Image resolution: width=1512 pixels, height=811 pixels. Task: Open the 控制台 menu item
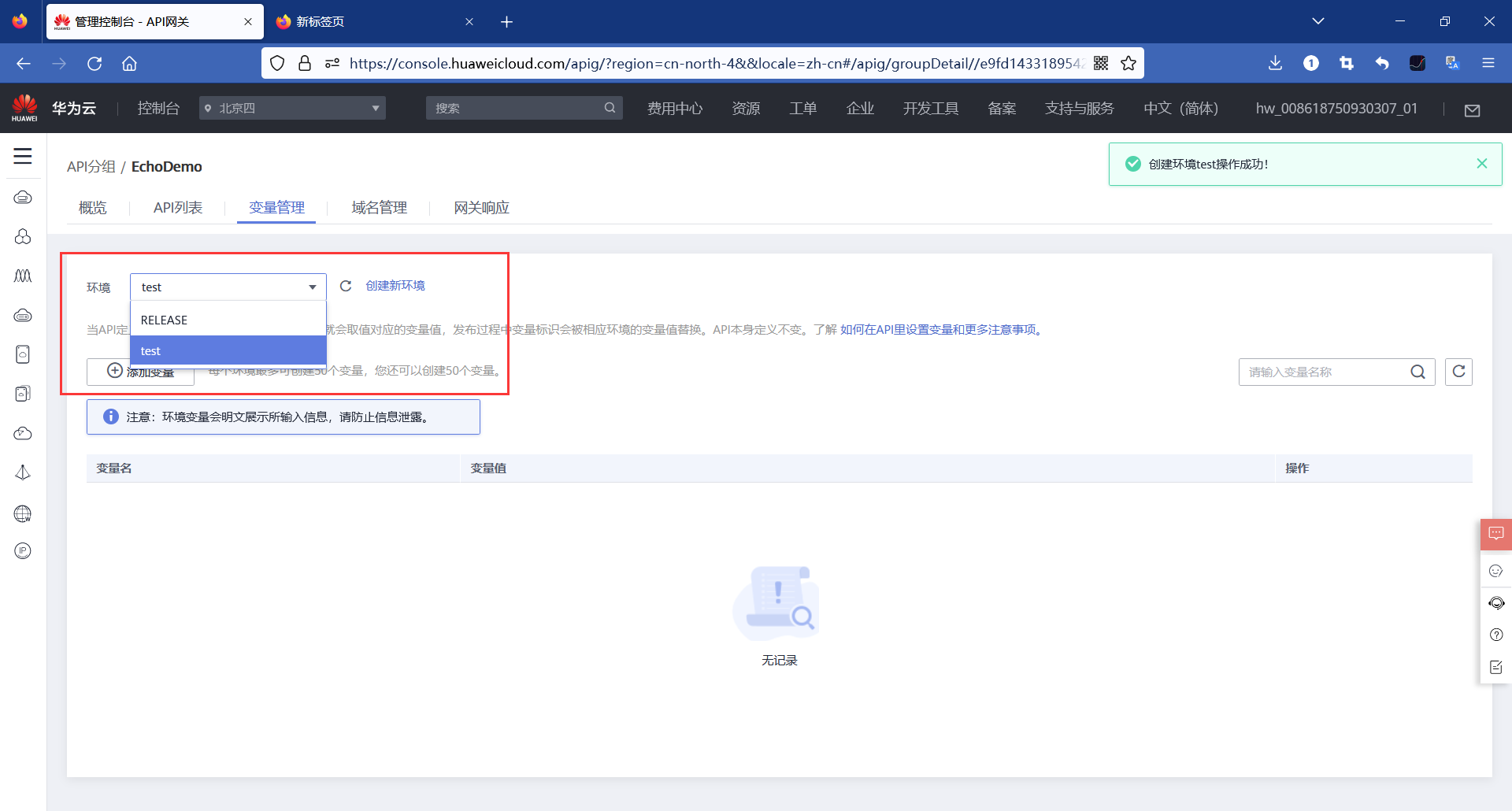(x=158, y=108)
